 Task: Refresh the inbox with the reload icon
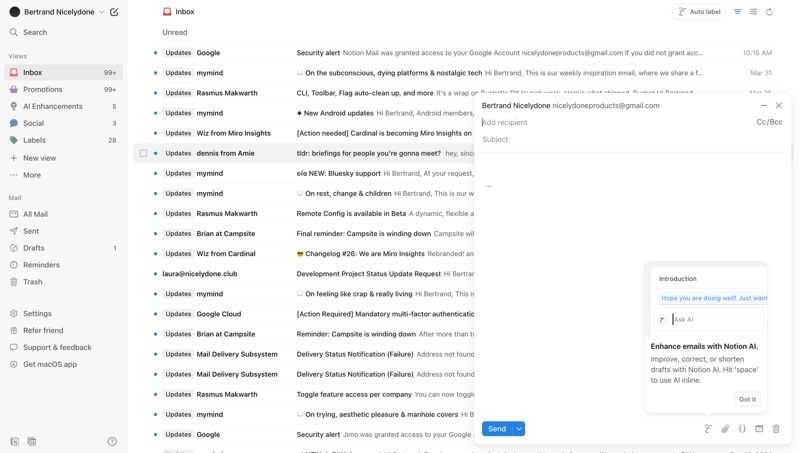769,12
